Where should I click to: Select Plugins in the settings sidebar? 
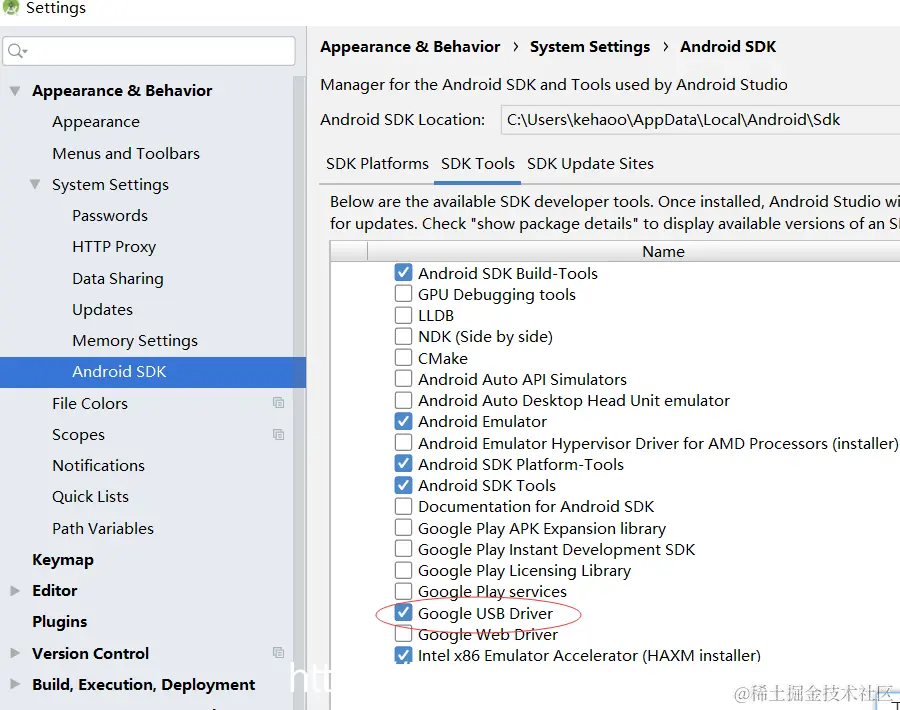(x=60, y=622)
